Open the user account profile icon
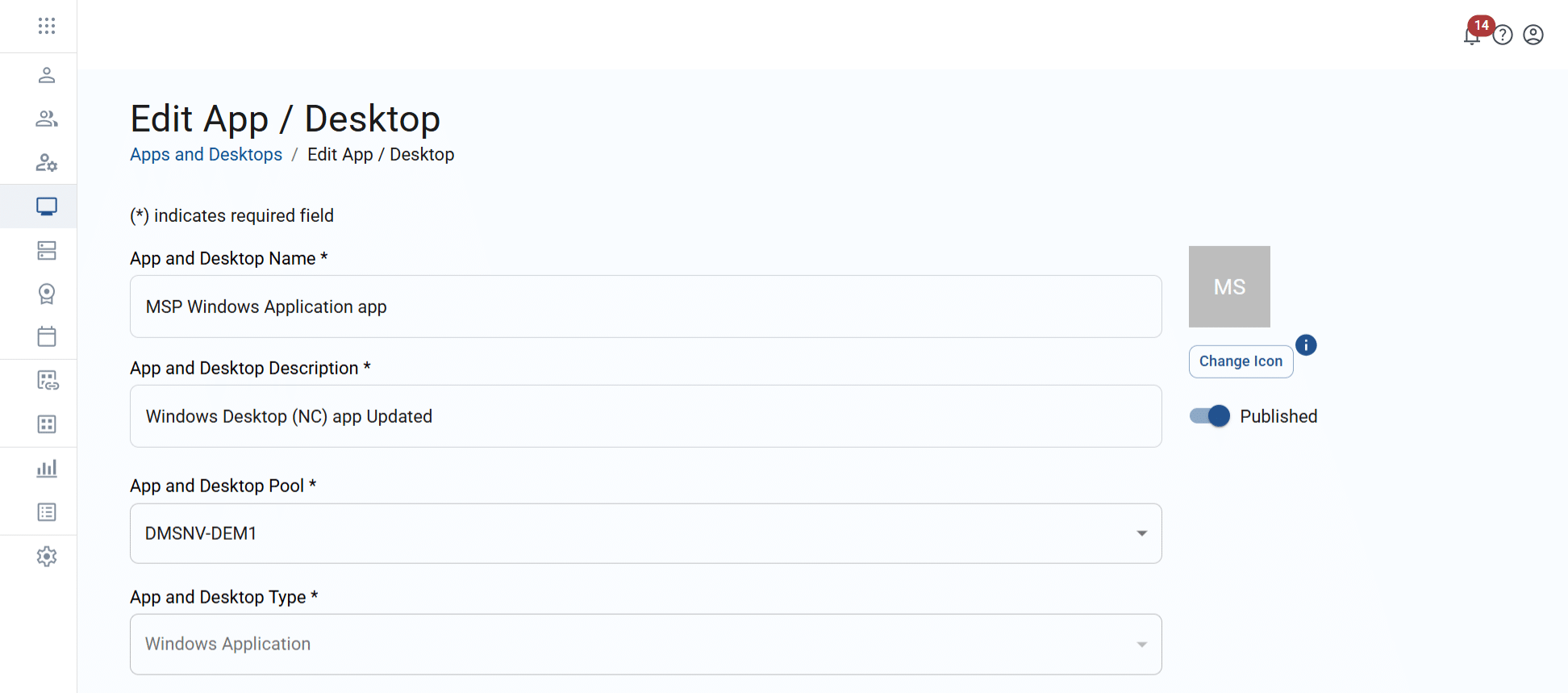Image resolution: width=1568 pixels, height=693 pixels. pyautogui.click(x=1533, y=35)
